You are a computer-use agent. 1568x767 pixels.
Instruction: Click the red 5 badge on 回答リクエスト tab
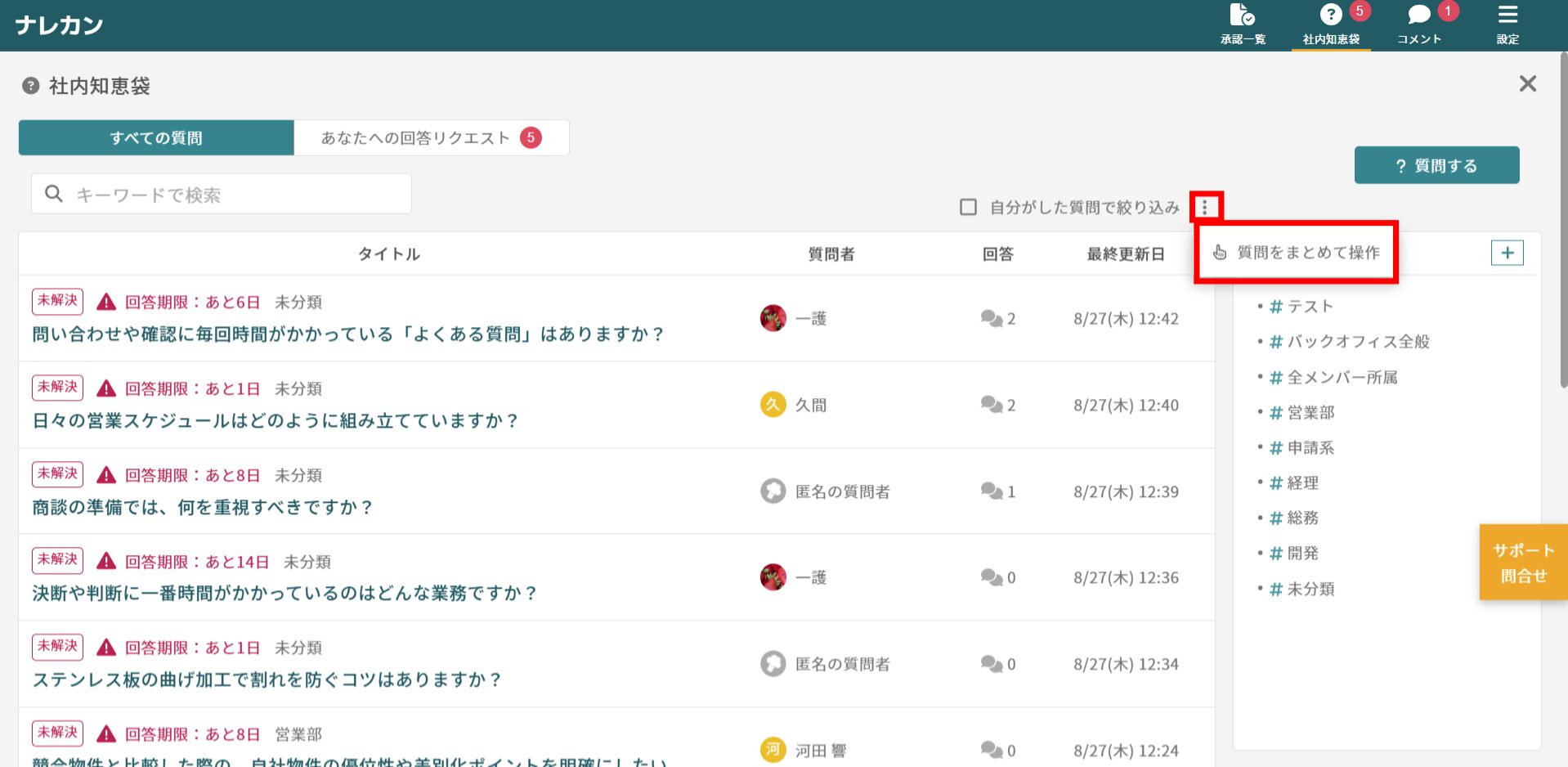(531, 137)
